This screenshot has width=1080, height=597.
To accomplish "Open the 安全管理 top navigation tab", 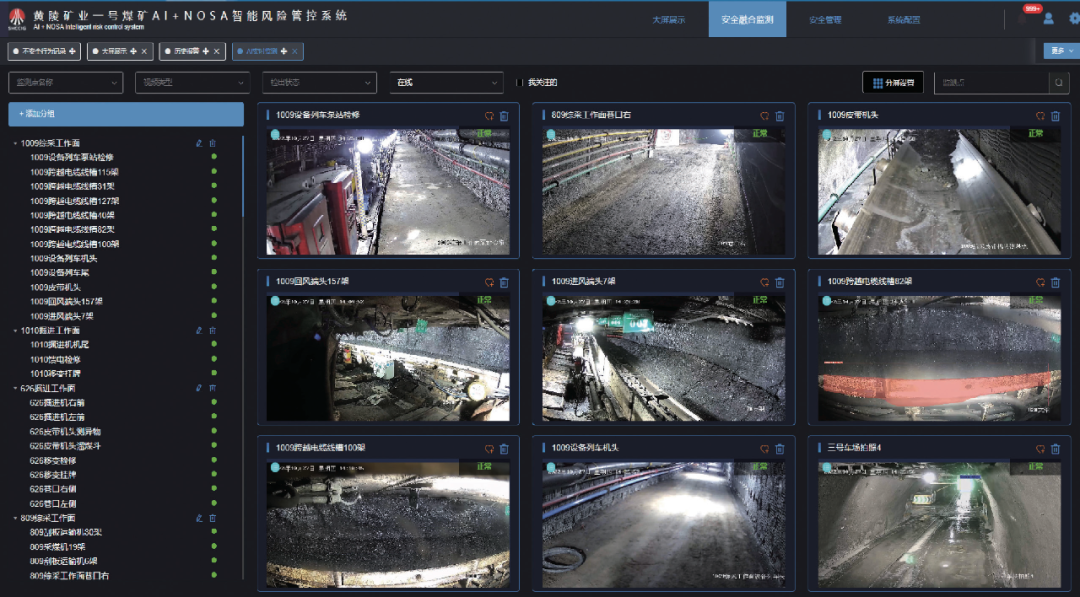I will (x=825, y=20).
